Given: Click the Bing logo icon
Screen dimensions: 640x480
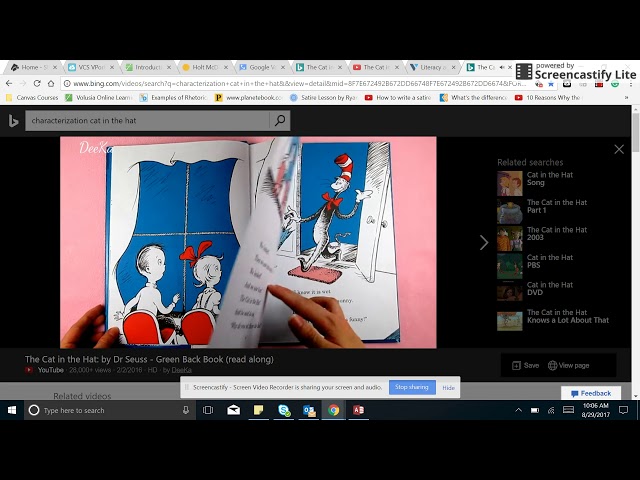Looking at the screenshot, I should point(13,121).
